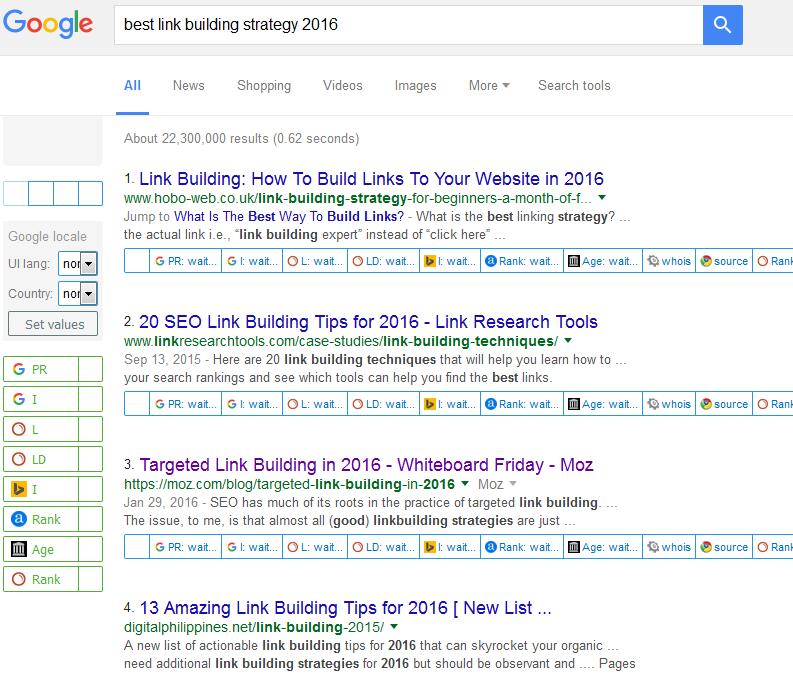
Task: Open whois for result 3
Action: pyautogui.click(x=669, y=547)
